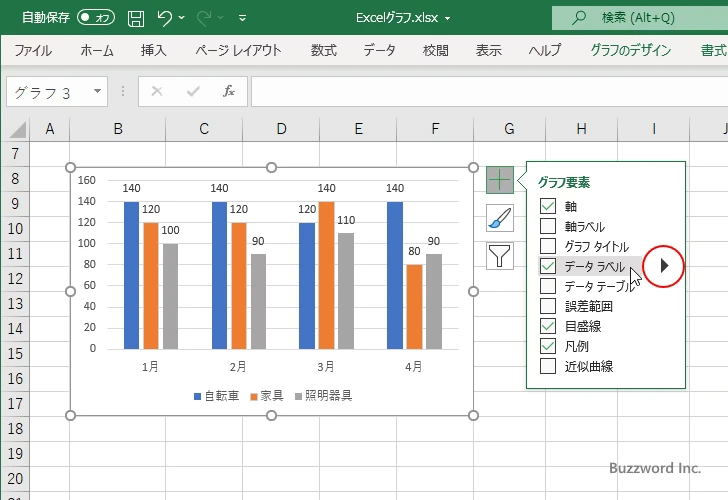This screenshot has height=500, width=728.
Task: Select row 19 header
Action: tap(15, 454)
